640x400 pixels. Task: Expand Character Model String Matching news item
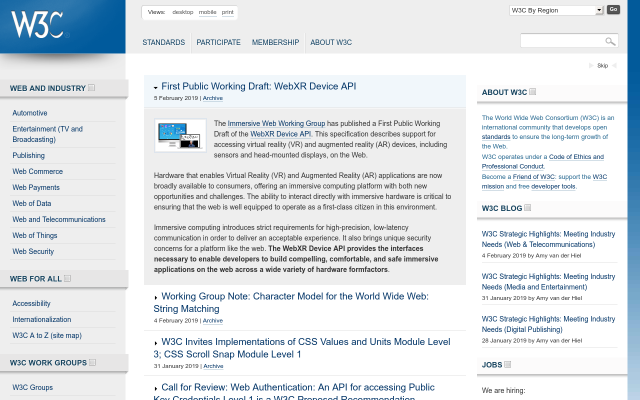156,298
